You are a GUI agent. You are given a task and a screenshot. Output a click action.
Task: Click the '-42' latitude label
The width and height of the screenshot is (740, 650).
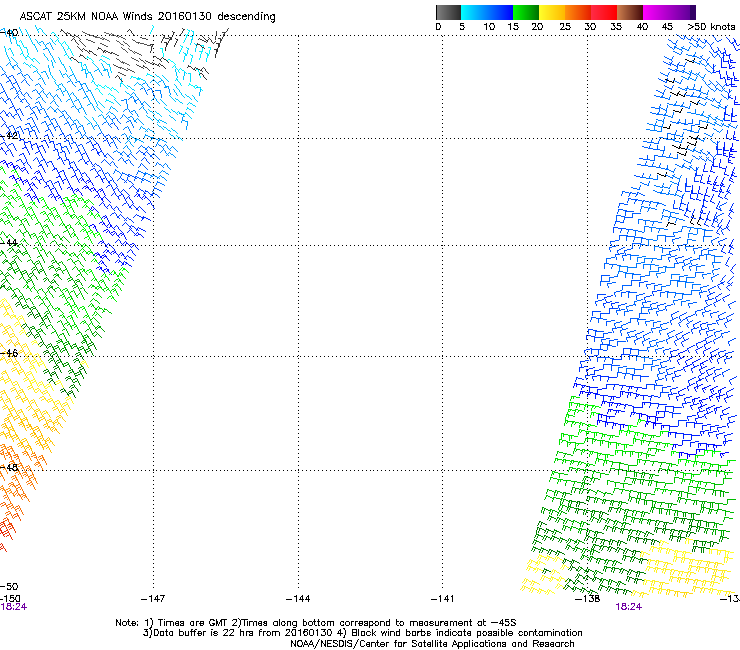coord(9,135)
